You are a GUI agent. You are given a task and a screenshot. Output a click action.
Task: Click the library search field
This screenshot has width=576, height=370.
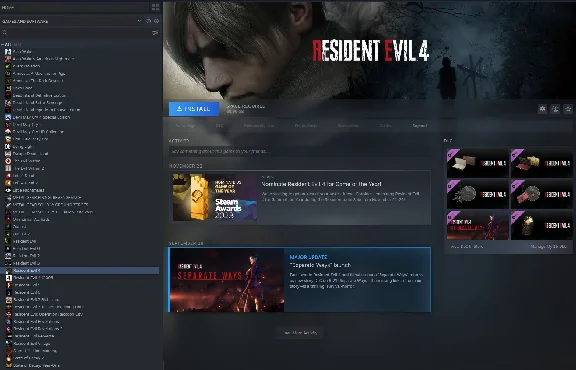pos(75,33)
